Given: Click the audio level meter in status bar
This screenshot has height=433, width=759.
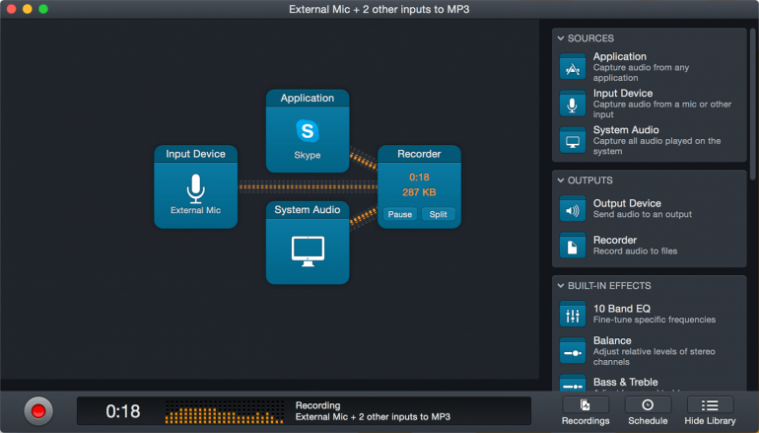Looking at the screenshot, I should coord(224,412).
